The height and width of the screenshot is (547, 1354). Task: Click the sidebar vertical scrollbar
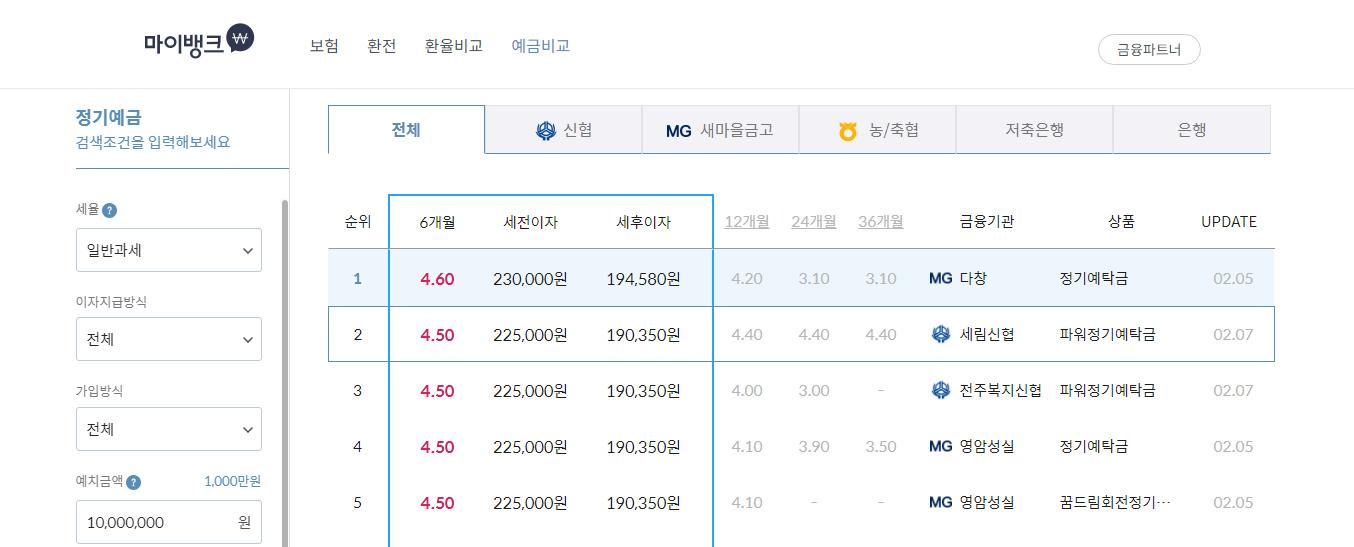click(x=285, y=373)
